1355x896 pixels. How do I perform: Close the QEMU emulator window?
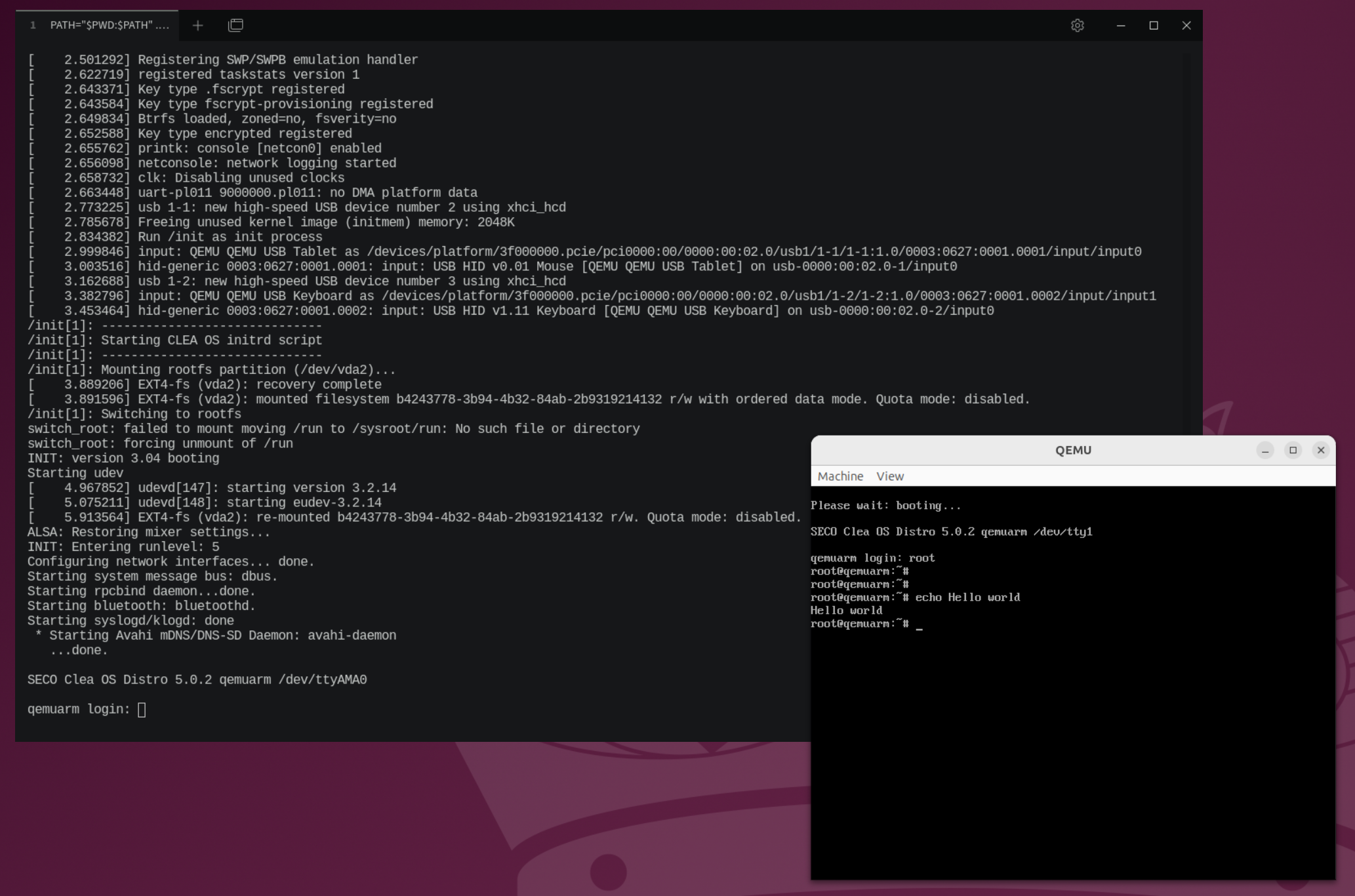tap(1321, 450)
